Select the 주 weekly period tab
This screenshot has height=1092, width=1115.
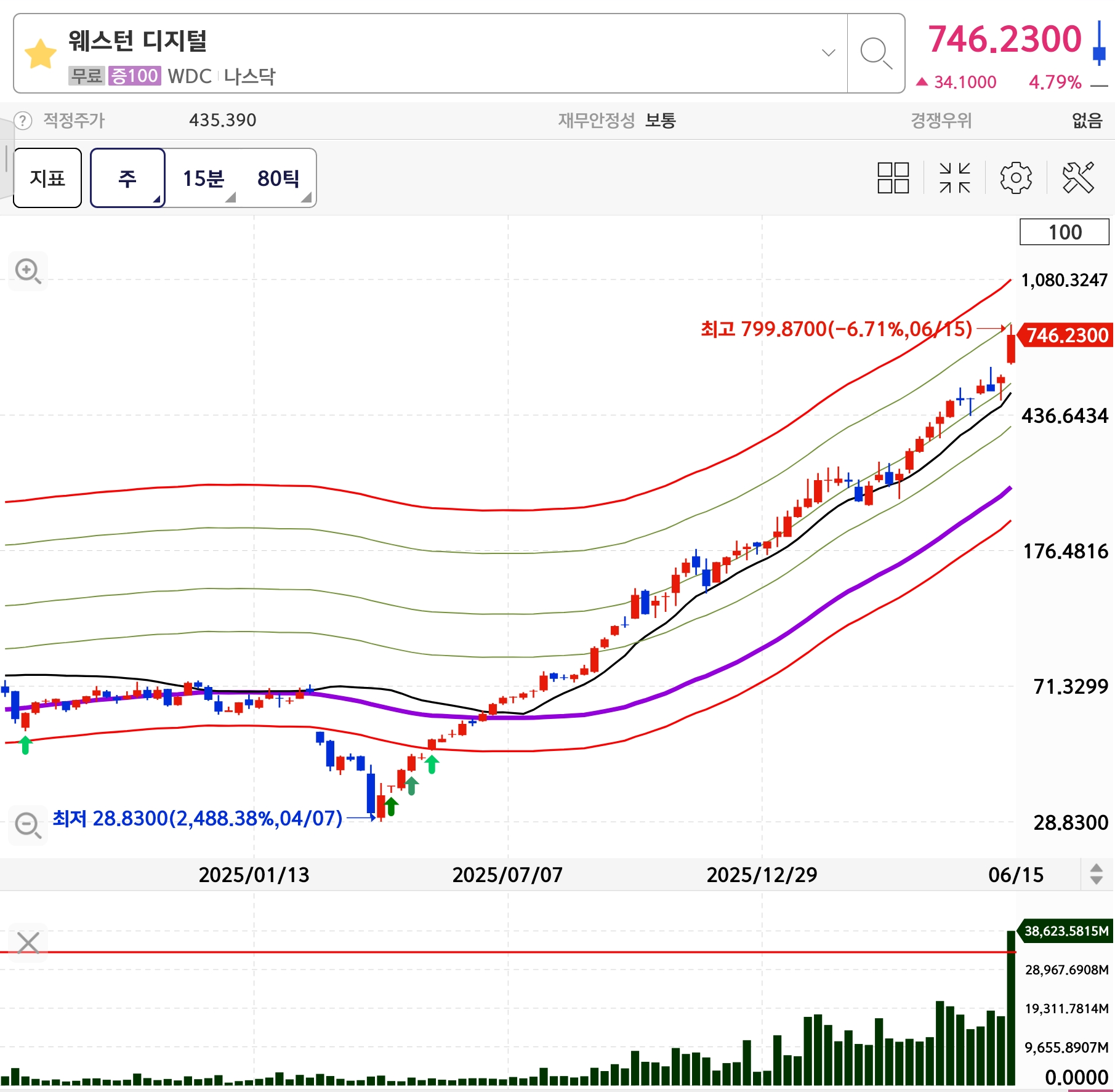127,178
